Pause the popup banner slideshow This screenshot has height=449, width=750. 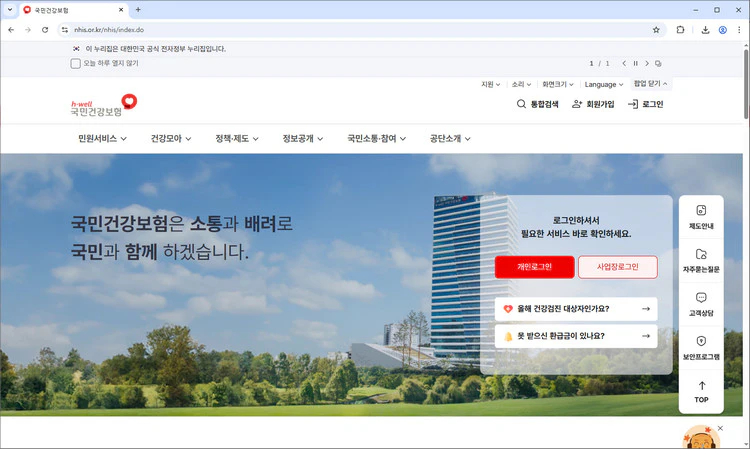[x=635, y=63]
